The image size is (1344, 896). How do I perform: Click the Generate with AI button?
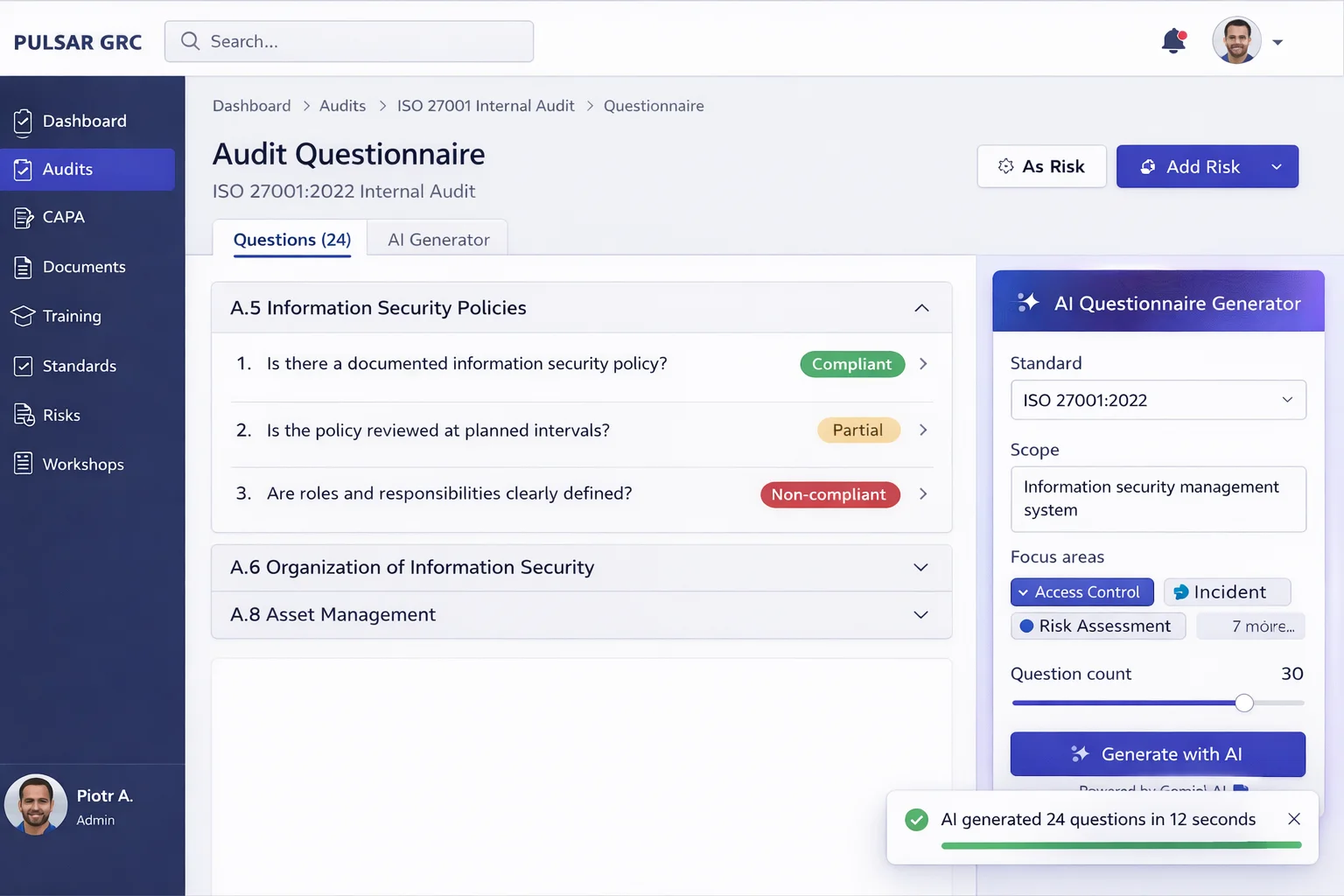[1158, 753]
